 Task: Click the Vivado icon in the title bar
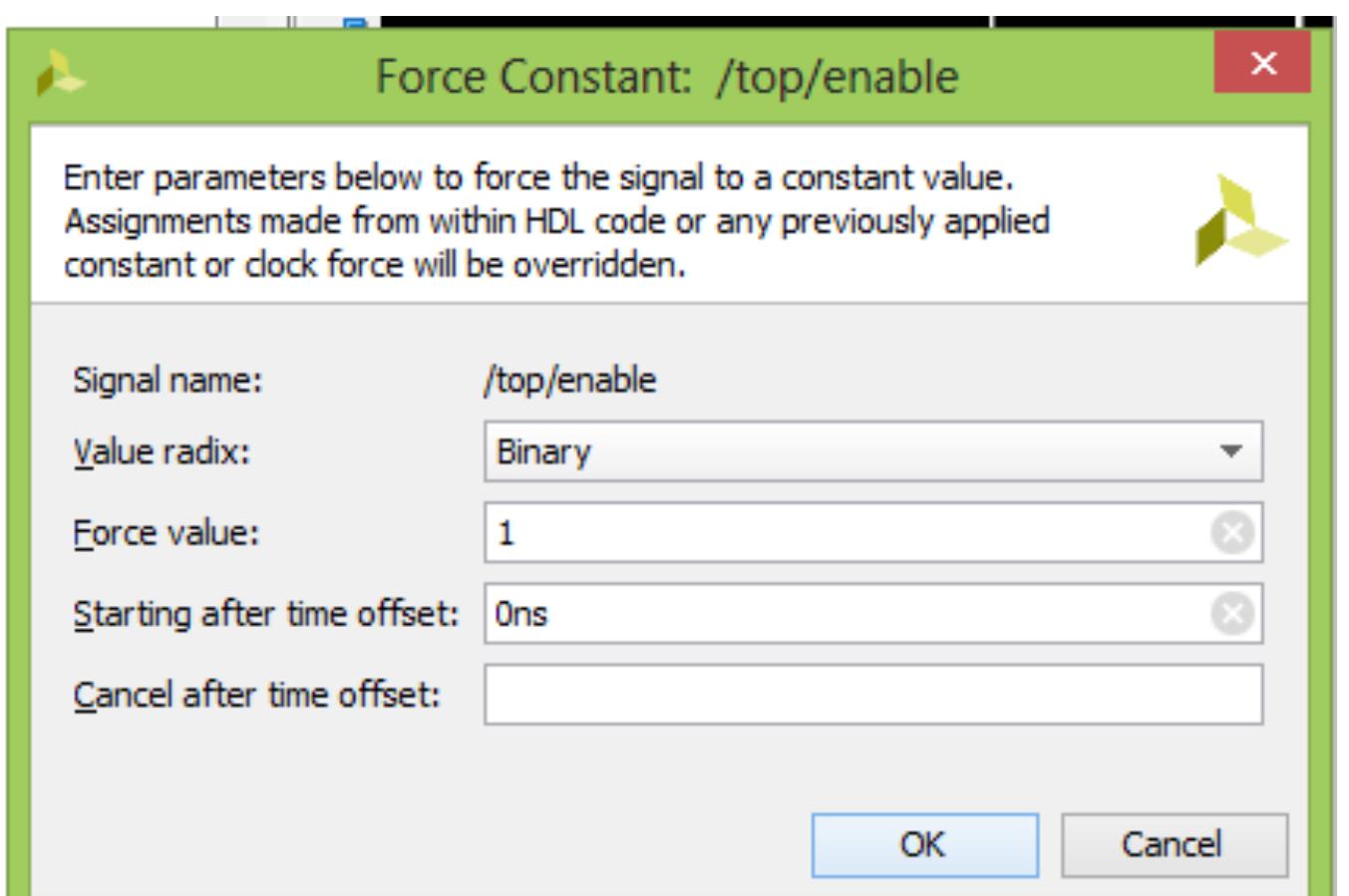click(x=59, y=77)
